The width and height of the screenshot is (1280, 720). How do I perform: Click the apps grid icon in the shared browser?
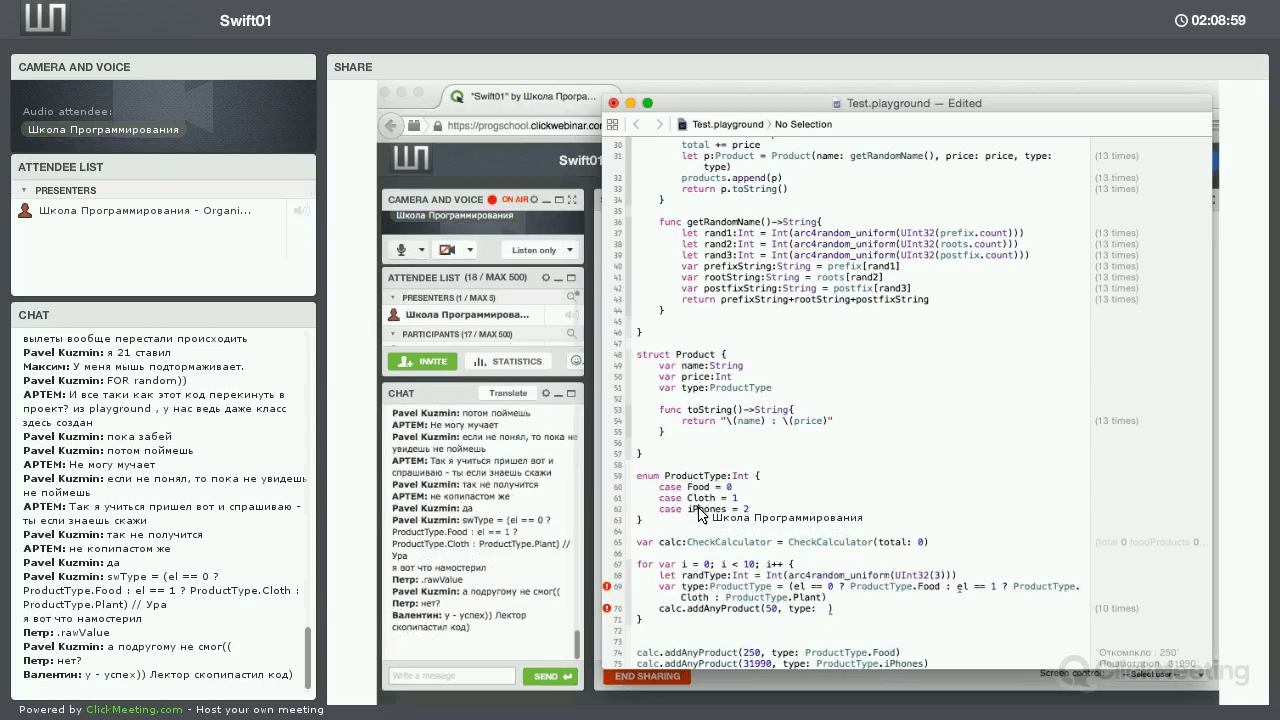(414, 125)
